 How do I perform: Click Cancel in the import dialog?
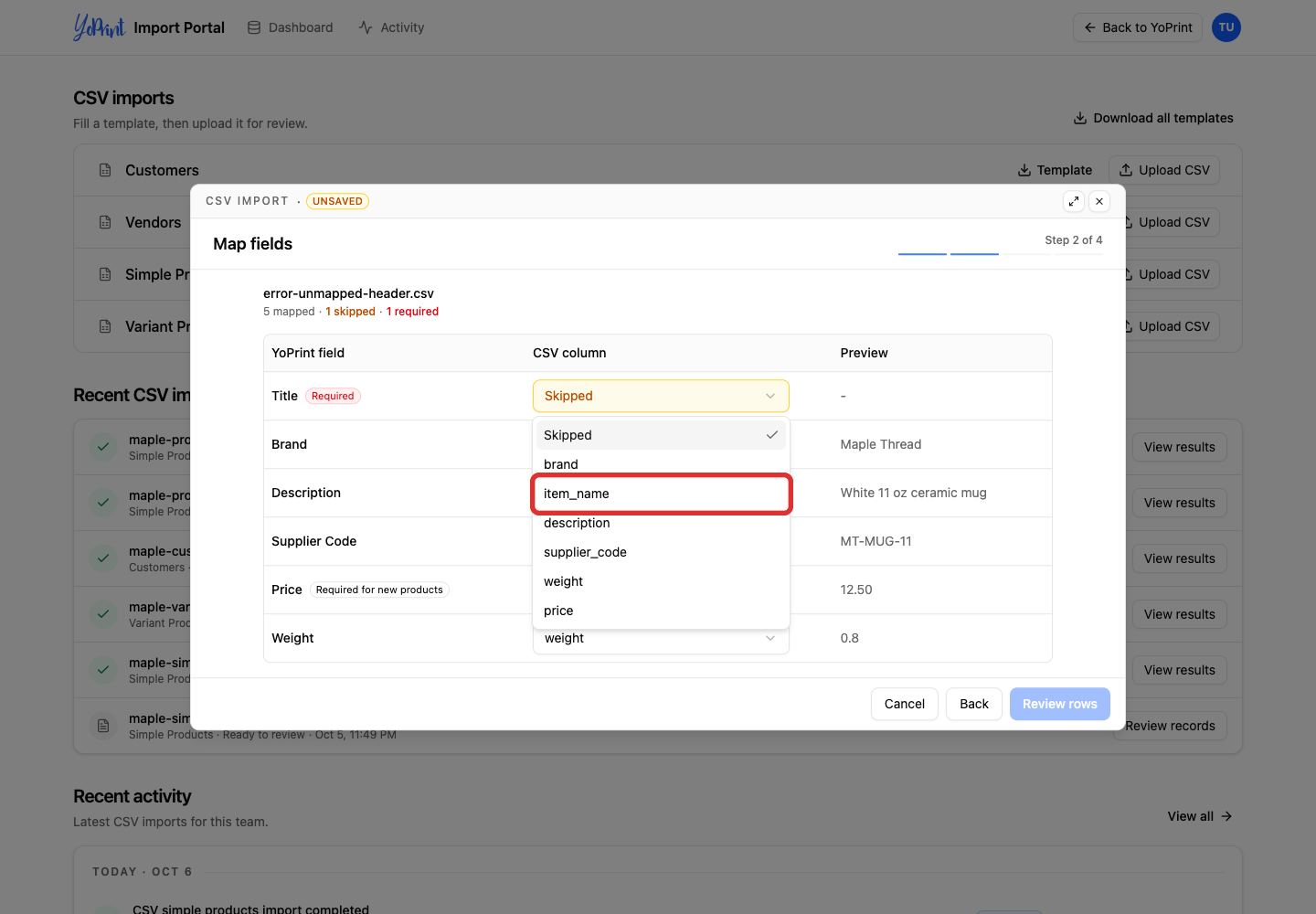click(x=905, y=704)
